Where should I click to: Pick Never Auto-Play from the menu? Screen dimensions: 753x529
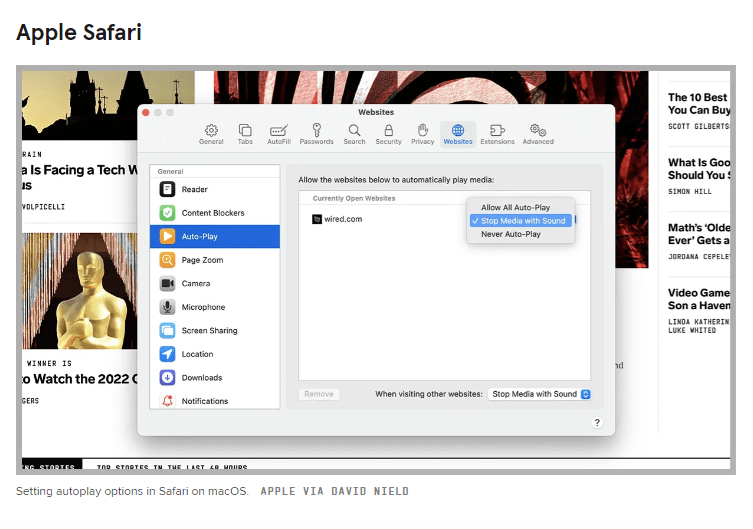(x=511, y=234)
